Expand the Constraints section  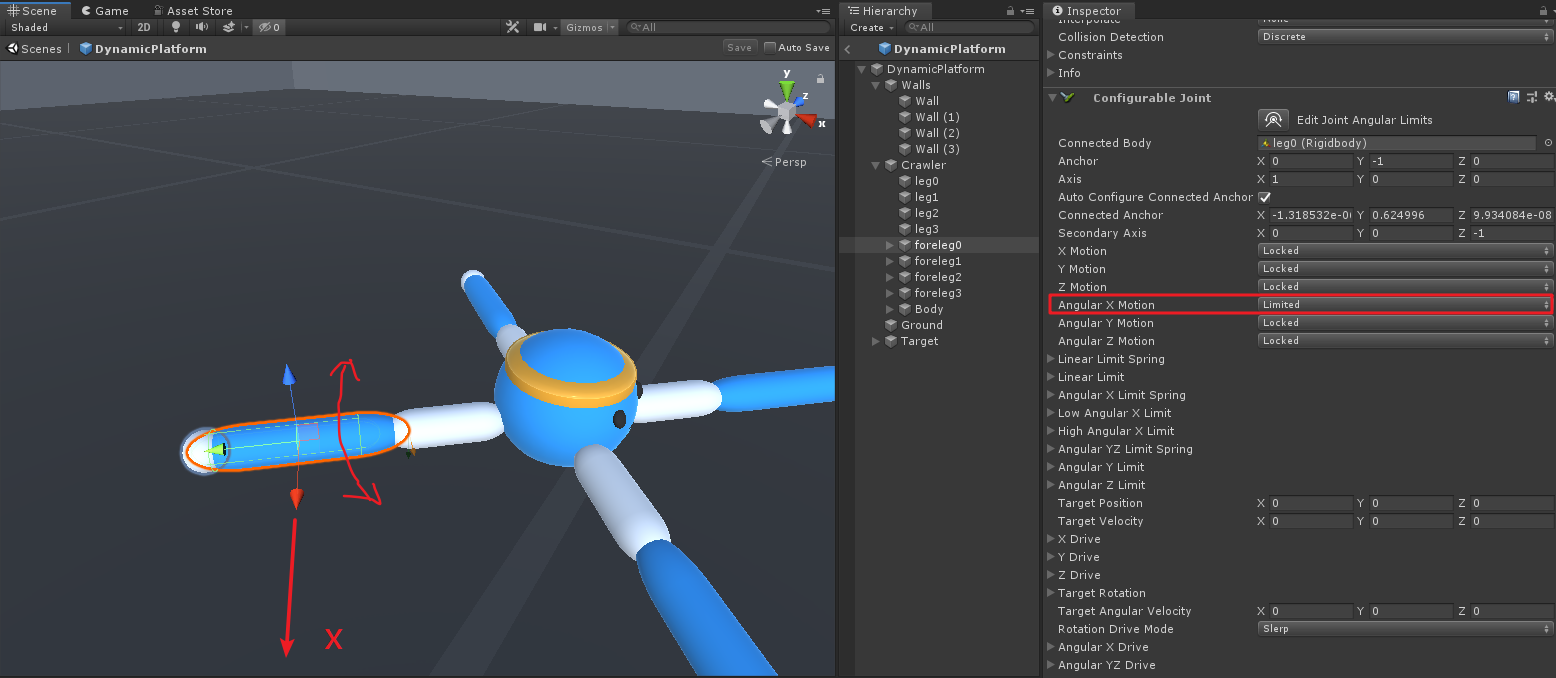pos(1051,55)
